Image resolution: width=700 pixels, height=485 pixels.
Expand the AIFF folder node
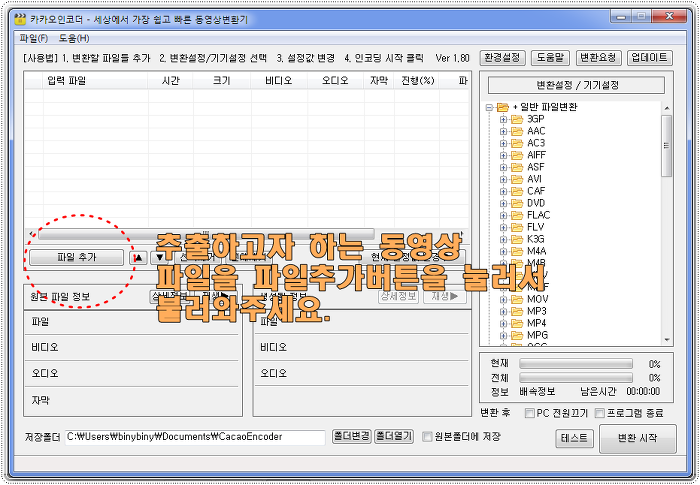click(503, 155)
